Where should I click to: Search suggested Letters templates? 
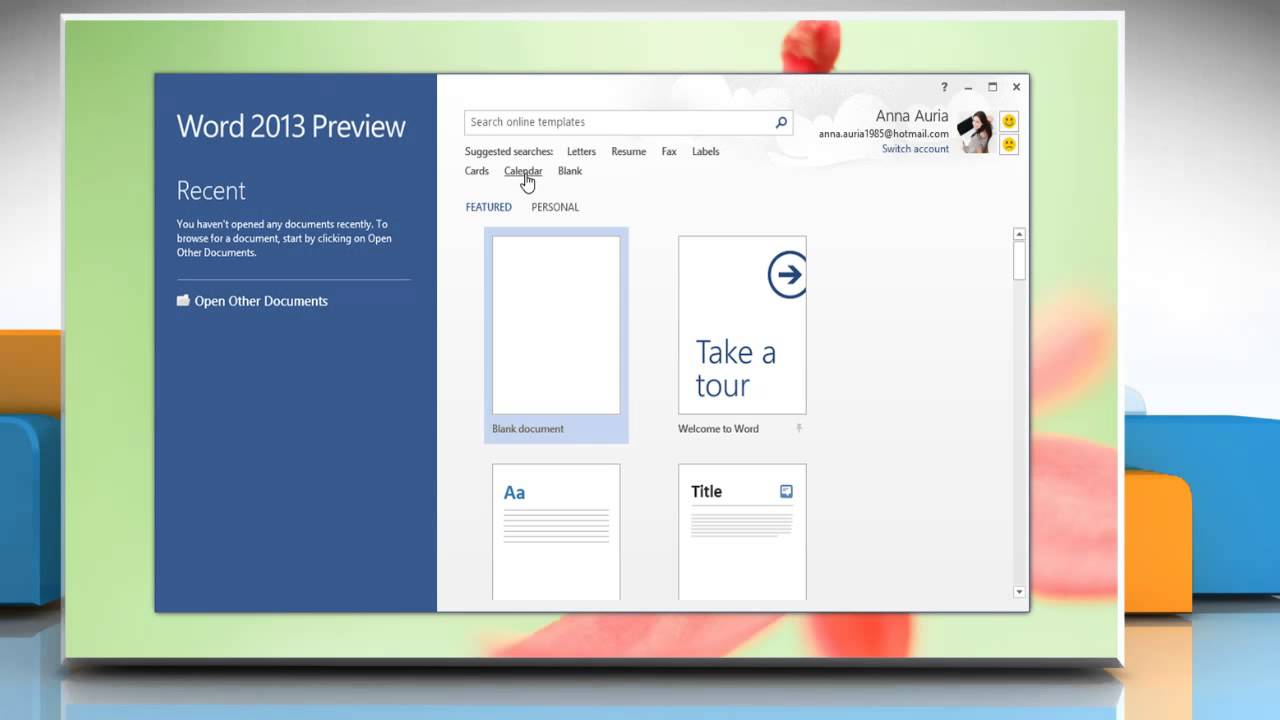[x=581, y=152]
